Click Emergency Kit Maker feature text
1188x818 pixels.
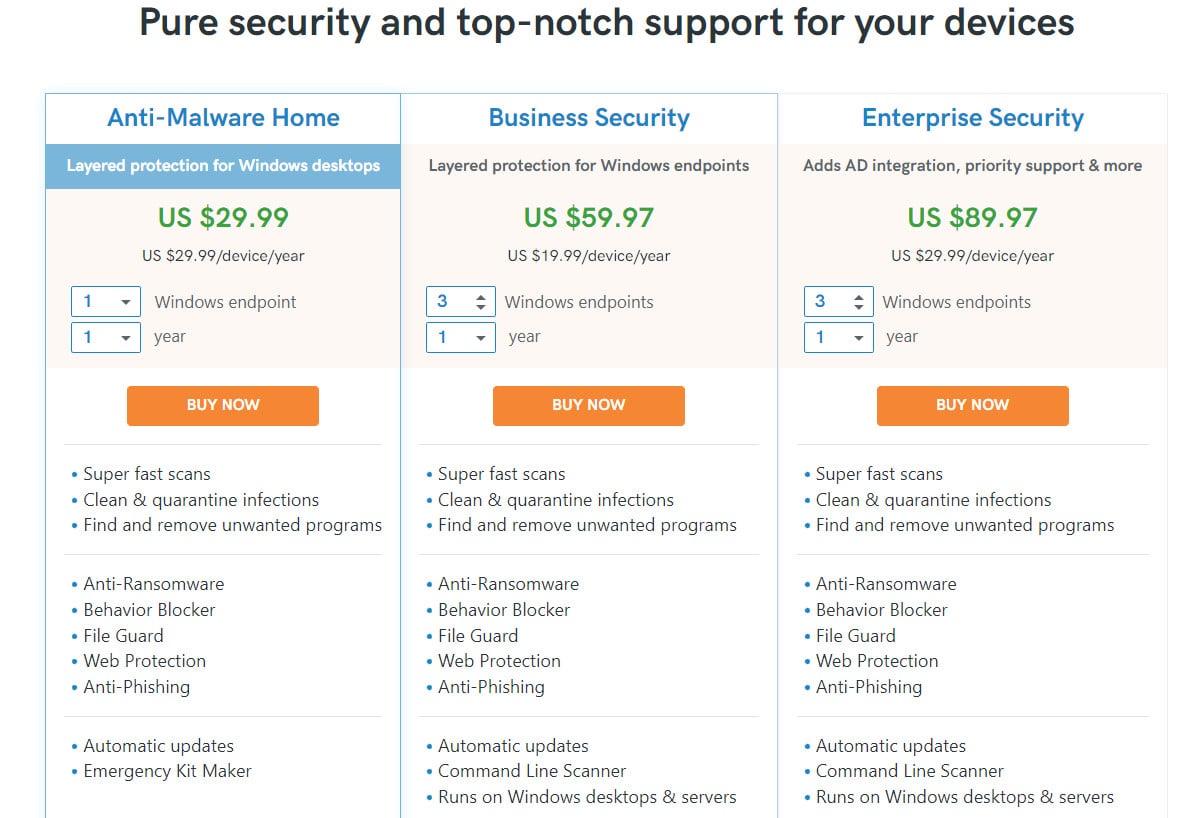pos(167,771)
